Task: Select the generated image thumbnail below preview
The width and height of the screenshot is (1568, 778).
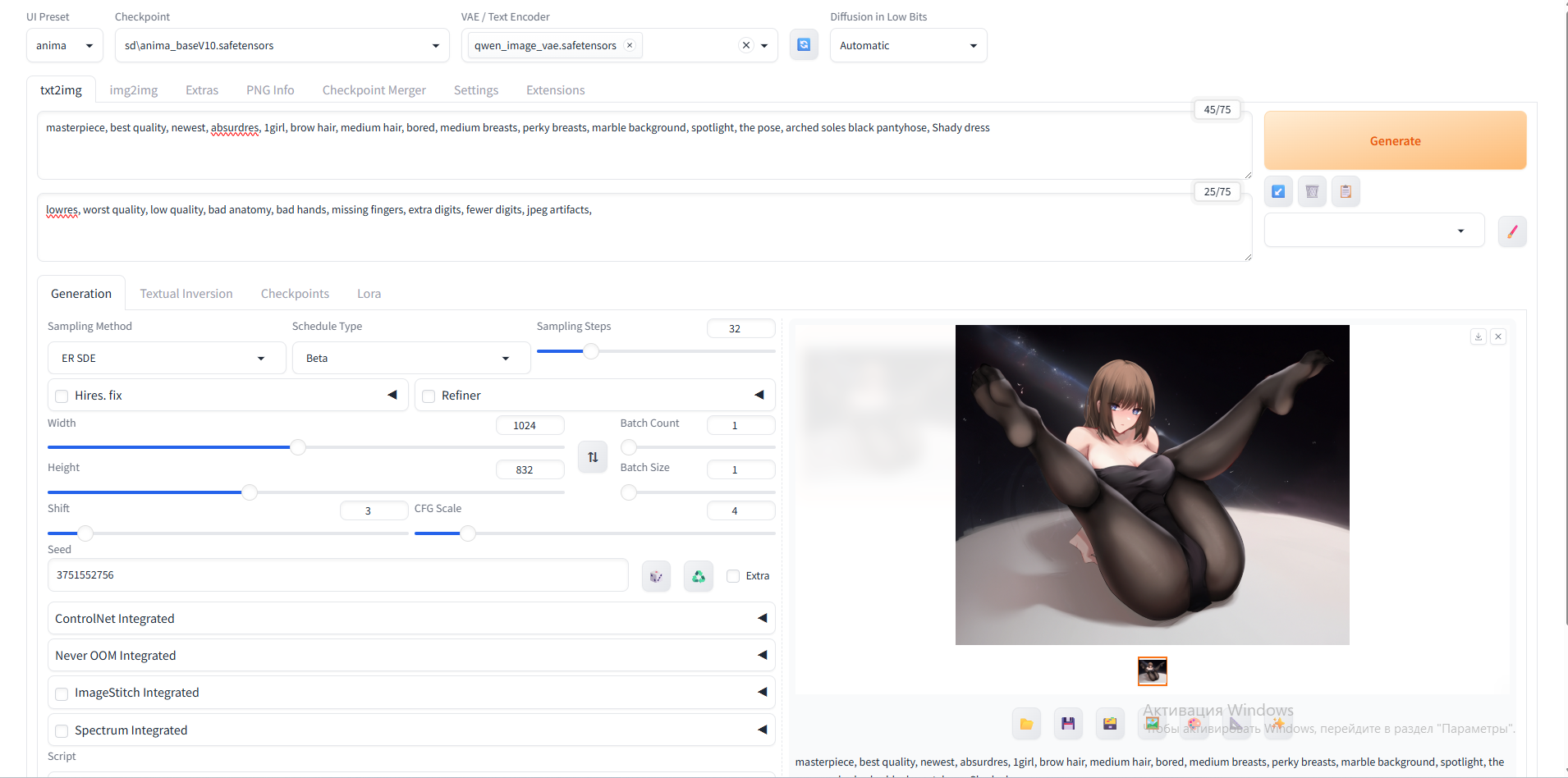Action: coord(1152,671)
